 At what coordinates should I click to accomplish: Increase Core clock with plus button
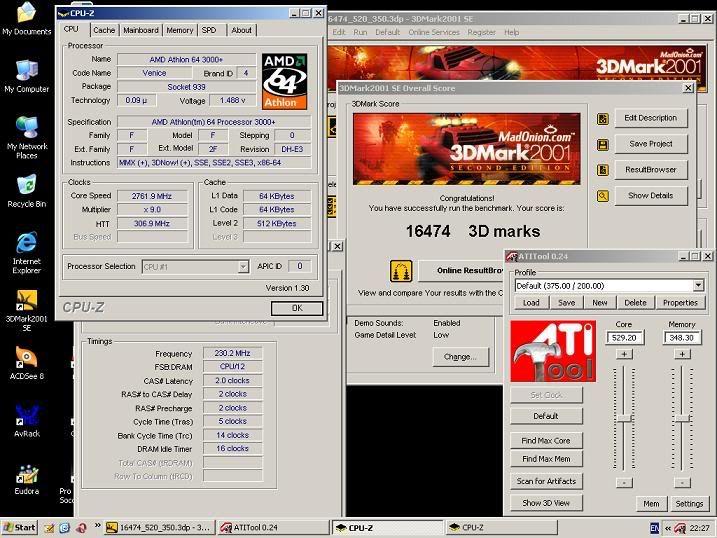[x=624, y=354]
